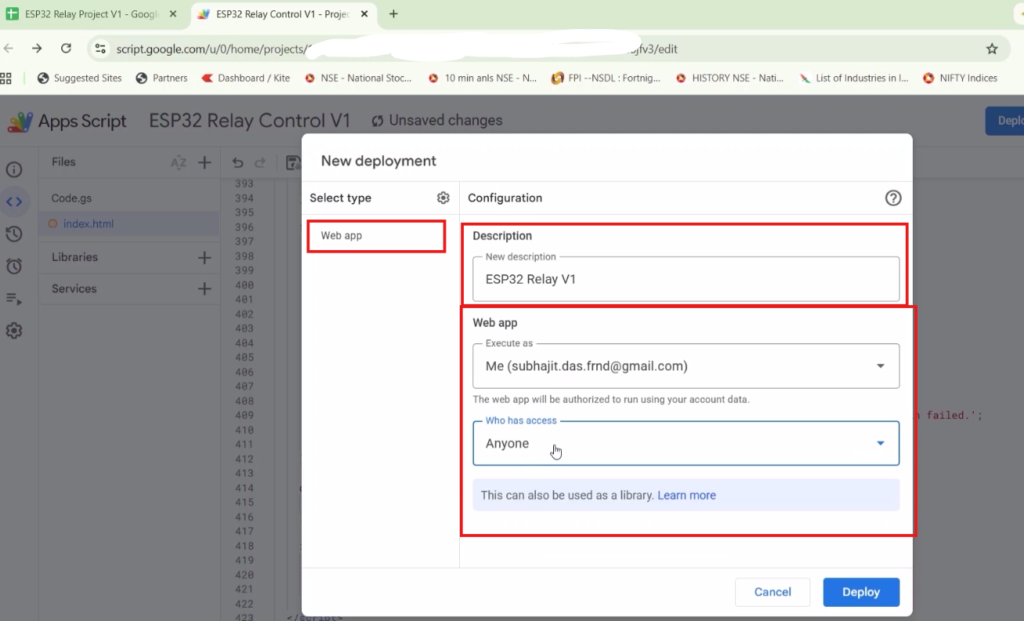Undo last edit in editor toolbar
The height and width of the screenshot is (621, 1024).
pyautogui.click(x=238, y=163)
